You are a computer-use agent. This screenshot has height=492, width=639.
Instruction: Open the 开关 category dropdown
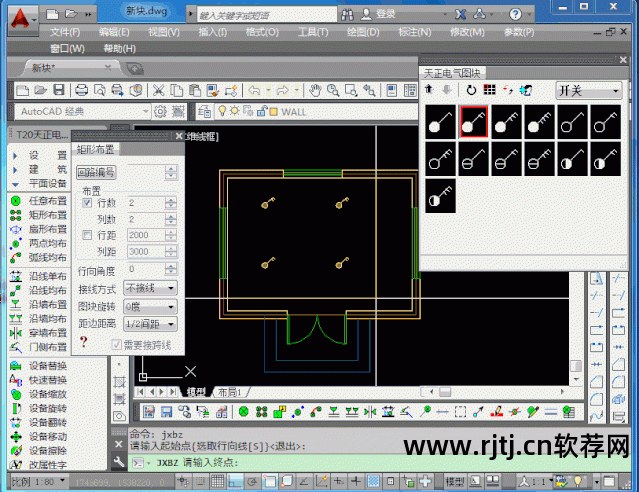click(589, 90)
